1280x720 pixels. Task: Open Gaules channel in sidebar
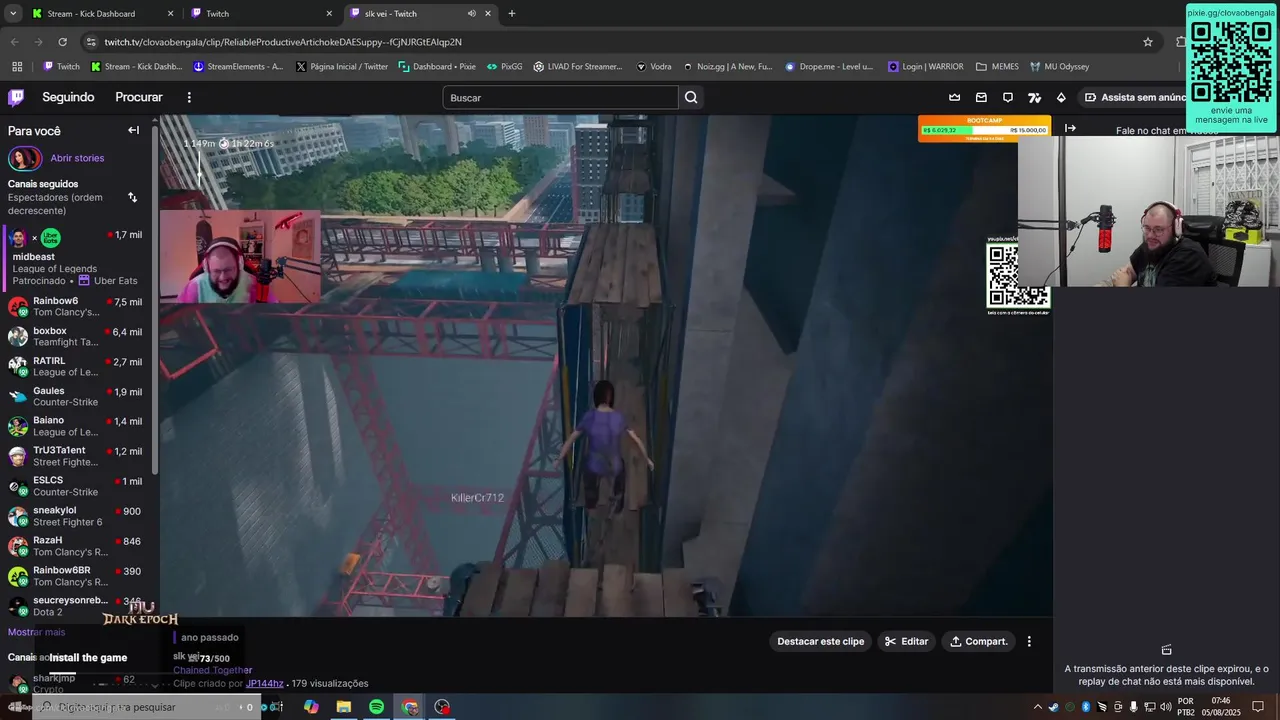pos(77,396)
